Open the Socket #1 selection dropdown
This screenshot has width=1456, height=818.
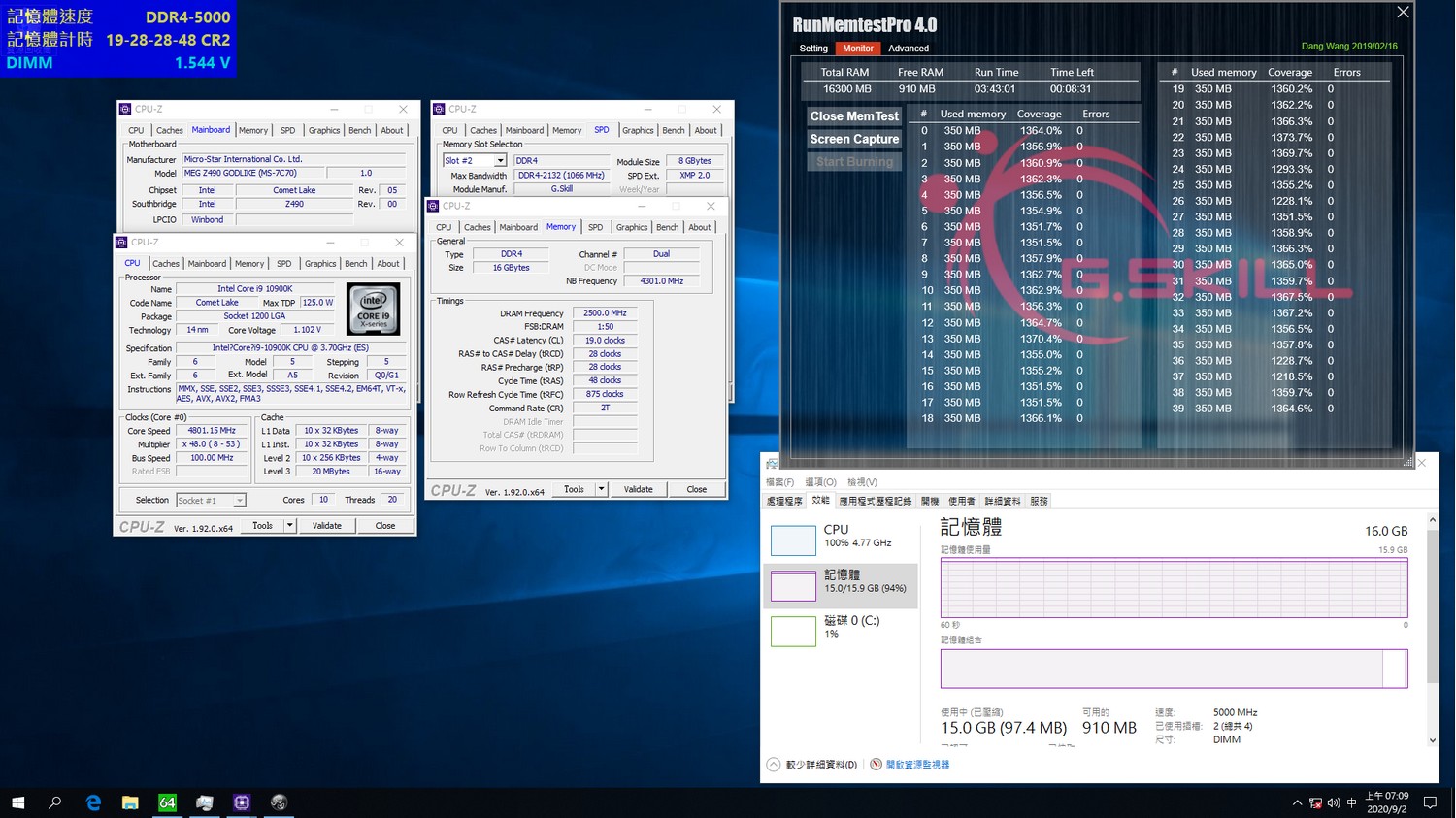[239, 501]
